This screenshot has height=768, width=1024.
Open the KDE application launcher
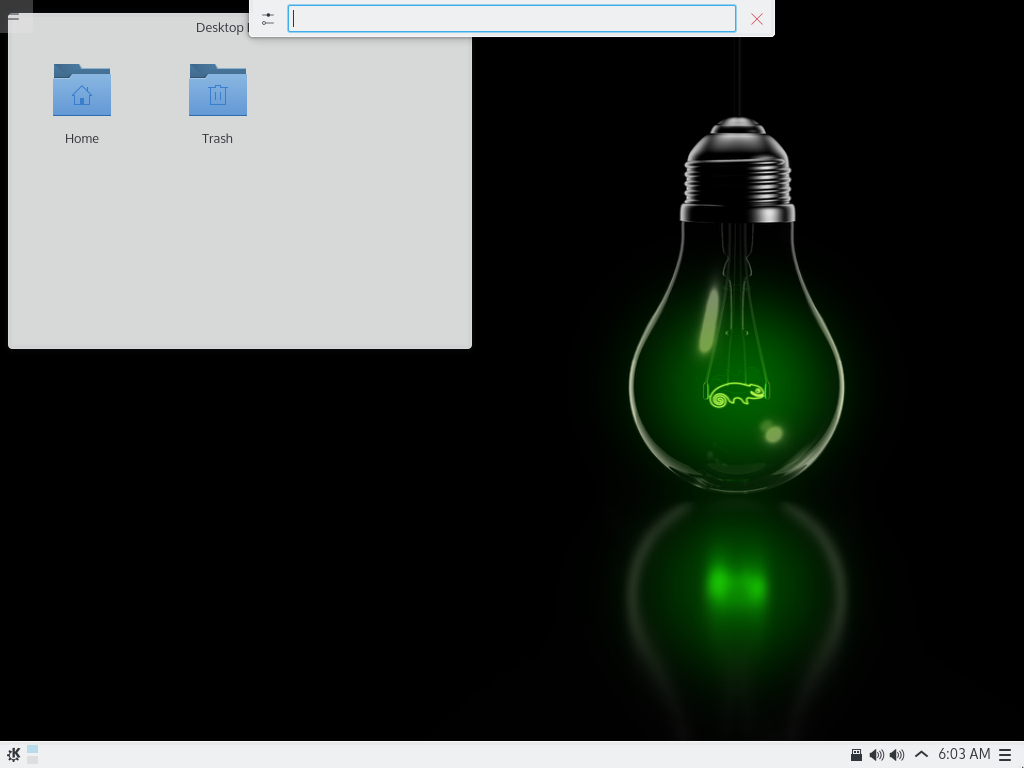coord(14,755)
